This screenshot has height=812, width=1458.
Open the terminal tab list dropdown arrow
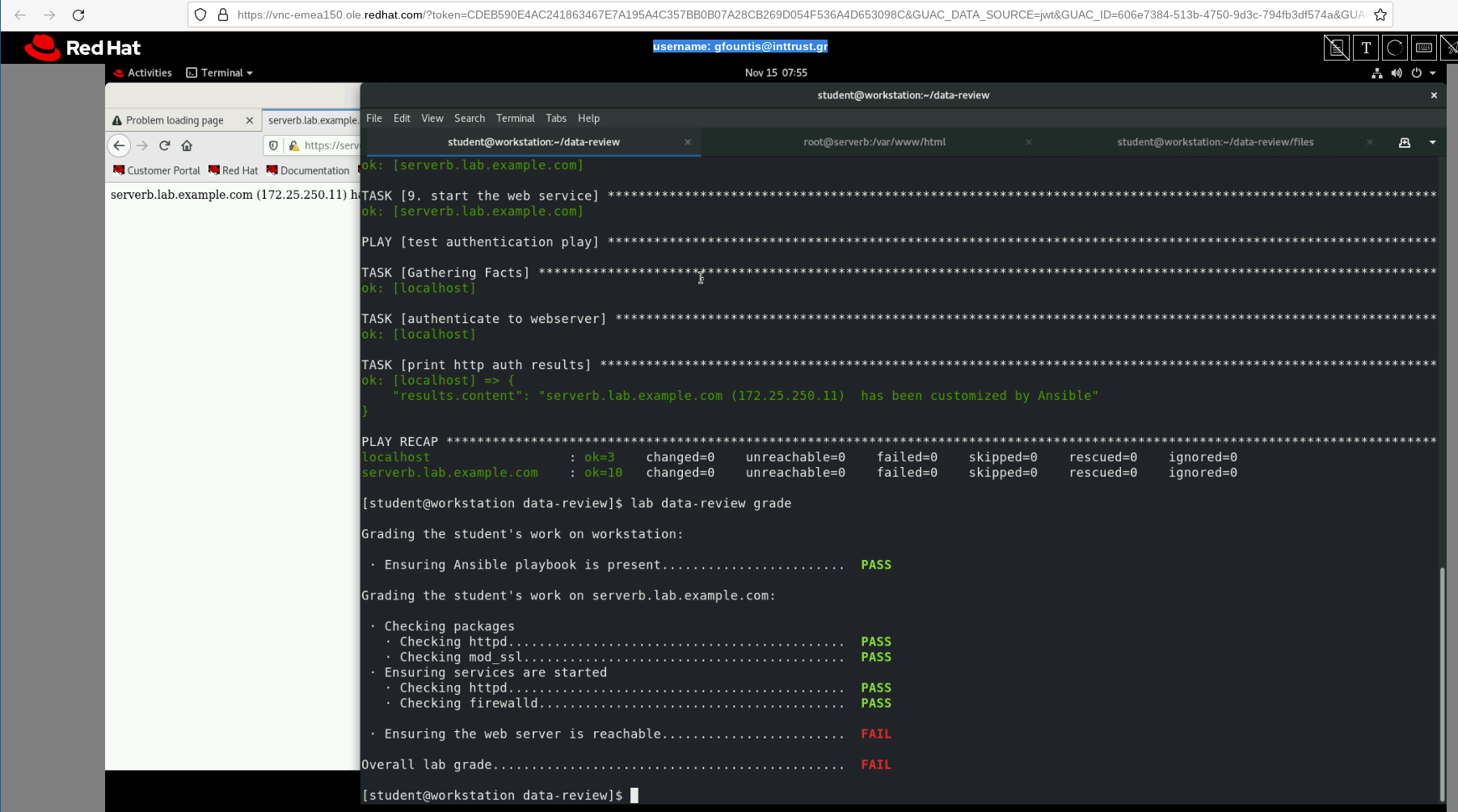pyautogui.click(x=1434, y=141)
